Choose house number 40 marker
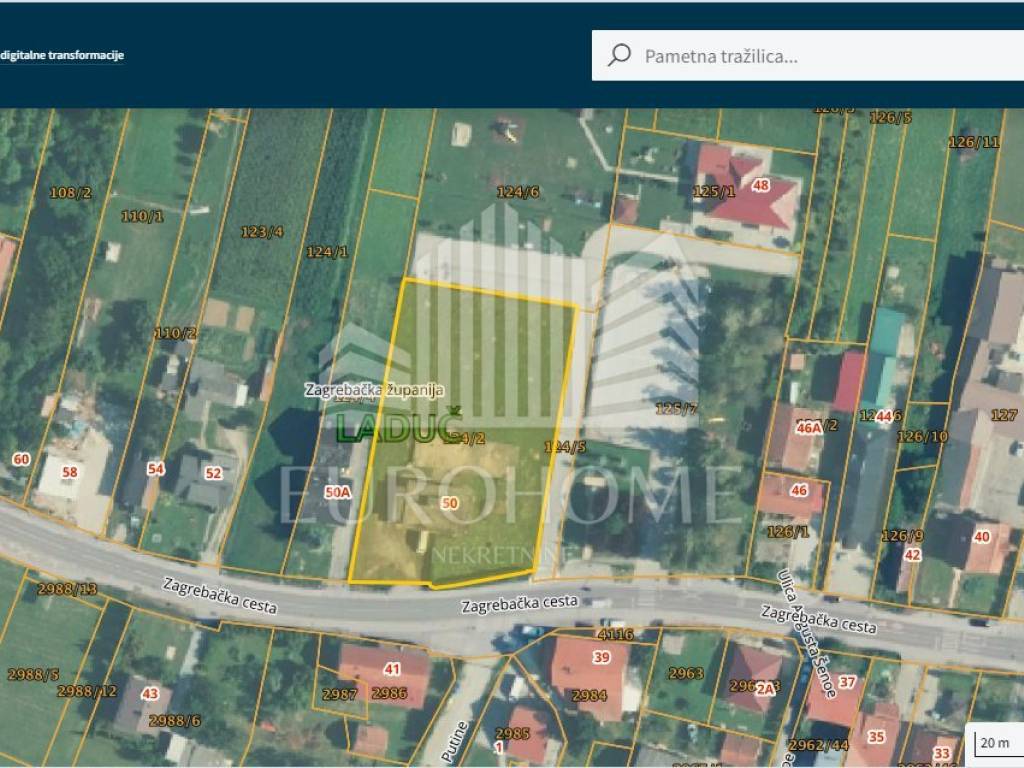 [x=981, y=537]
